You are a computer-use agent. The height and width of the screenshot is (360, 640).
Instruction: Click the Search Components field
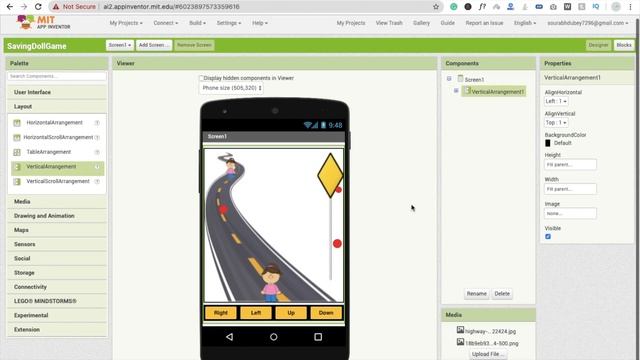[57, 76]
